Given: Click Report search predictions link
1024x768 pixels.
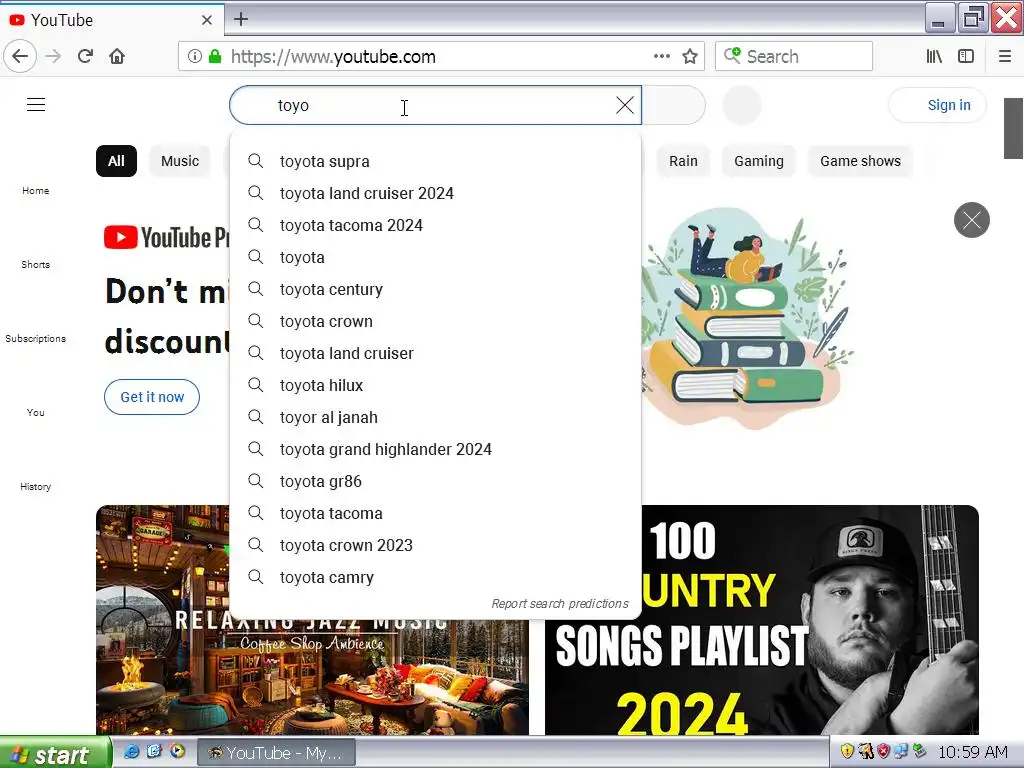Looking at the screenshot, I should pyautogui.click(x=560, y=603).
